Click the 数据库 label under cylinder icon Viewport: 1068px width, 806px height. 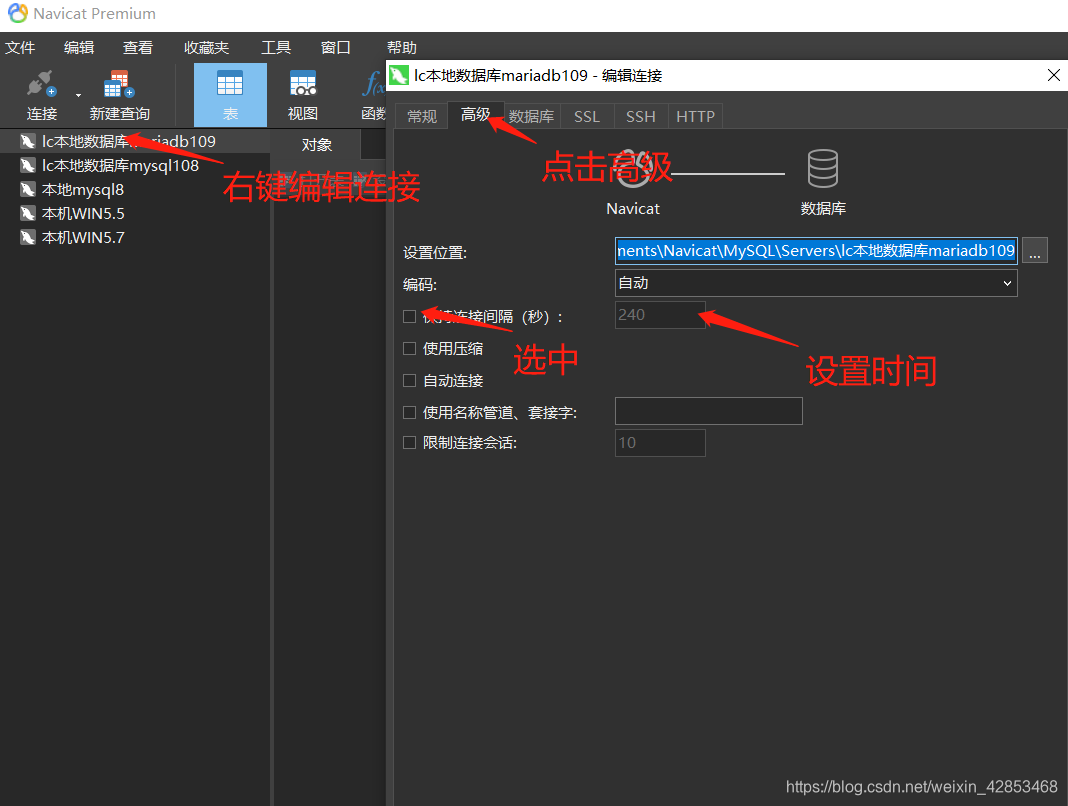click(823, 208)
